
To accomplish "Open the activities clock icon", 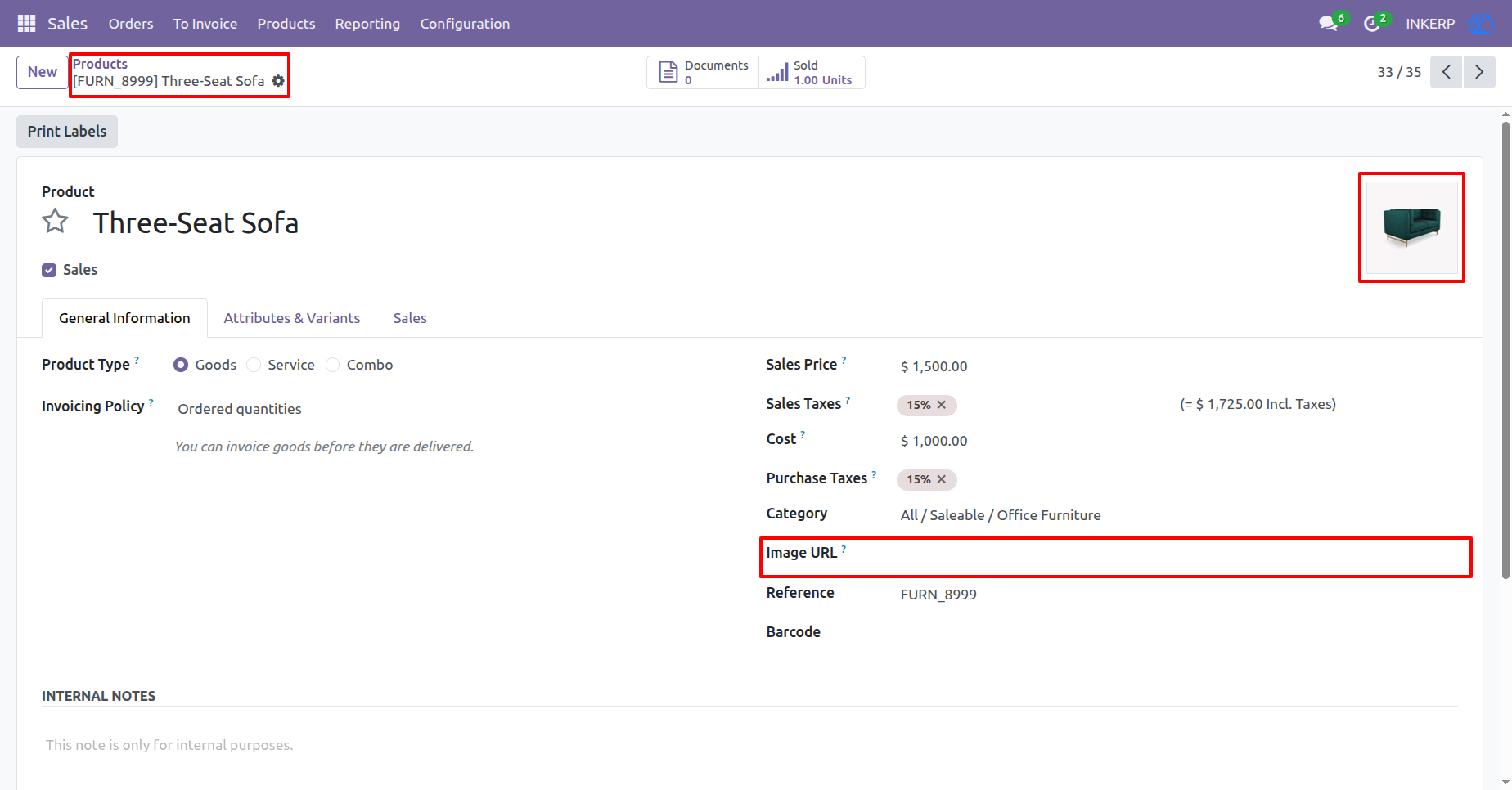I will 1372,24.
